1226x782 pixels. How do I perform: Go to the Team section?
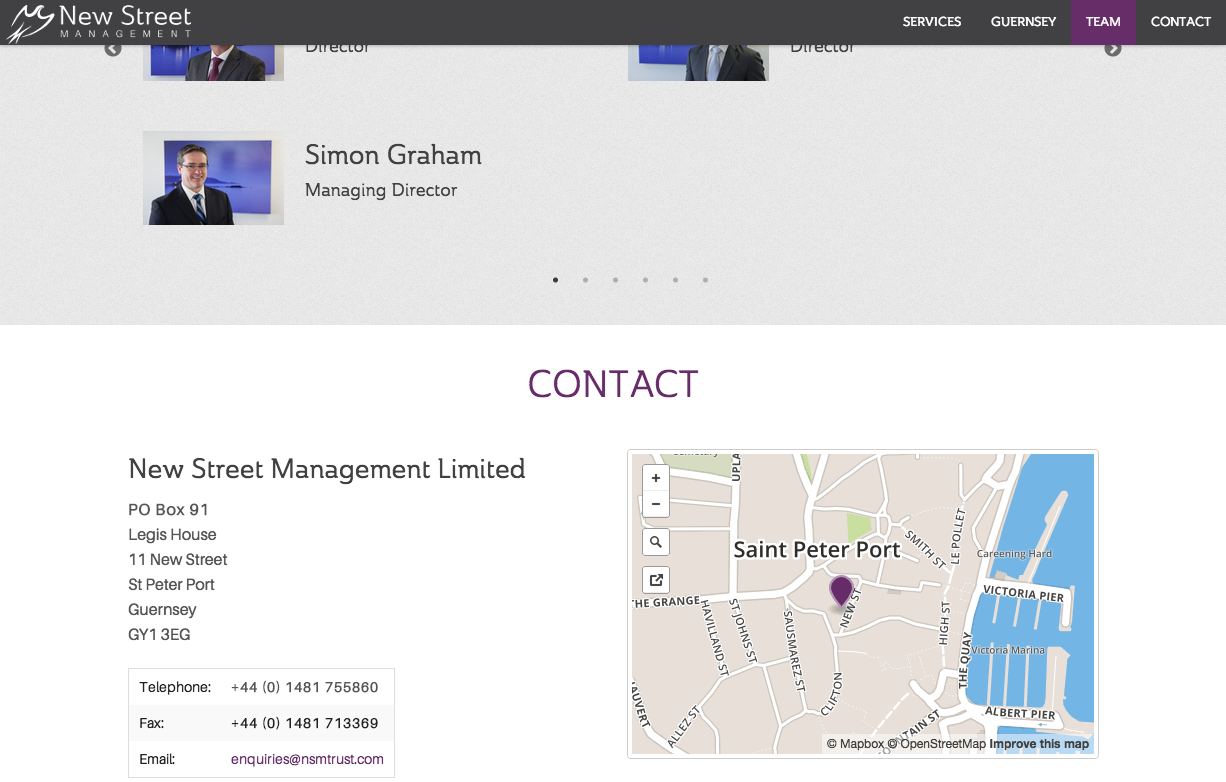(1103, 22)
